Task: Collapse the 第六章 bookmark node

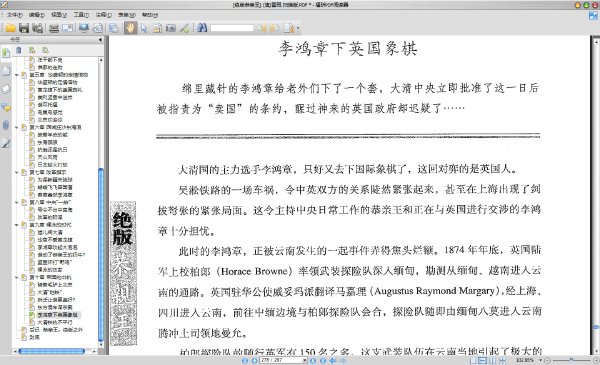Action: tap(17, 127)
